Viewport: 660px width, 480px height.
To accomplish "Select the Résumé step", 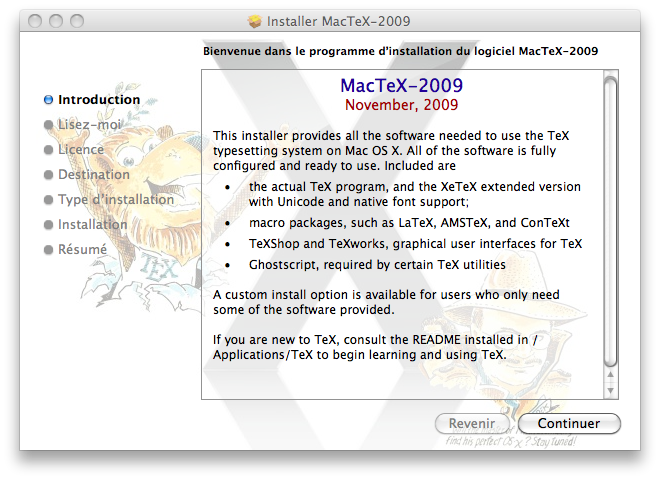I will (82, 249).
